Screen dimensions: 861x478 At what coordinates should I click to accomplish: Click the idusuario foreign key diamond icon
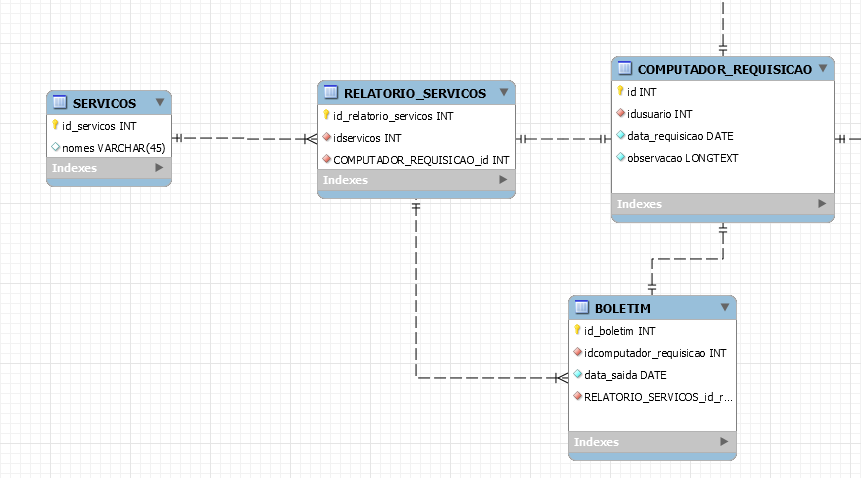[620, 113]
